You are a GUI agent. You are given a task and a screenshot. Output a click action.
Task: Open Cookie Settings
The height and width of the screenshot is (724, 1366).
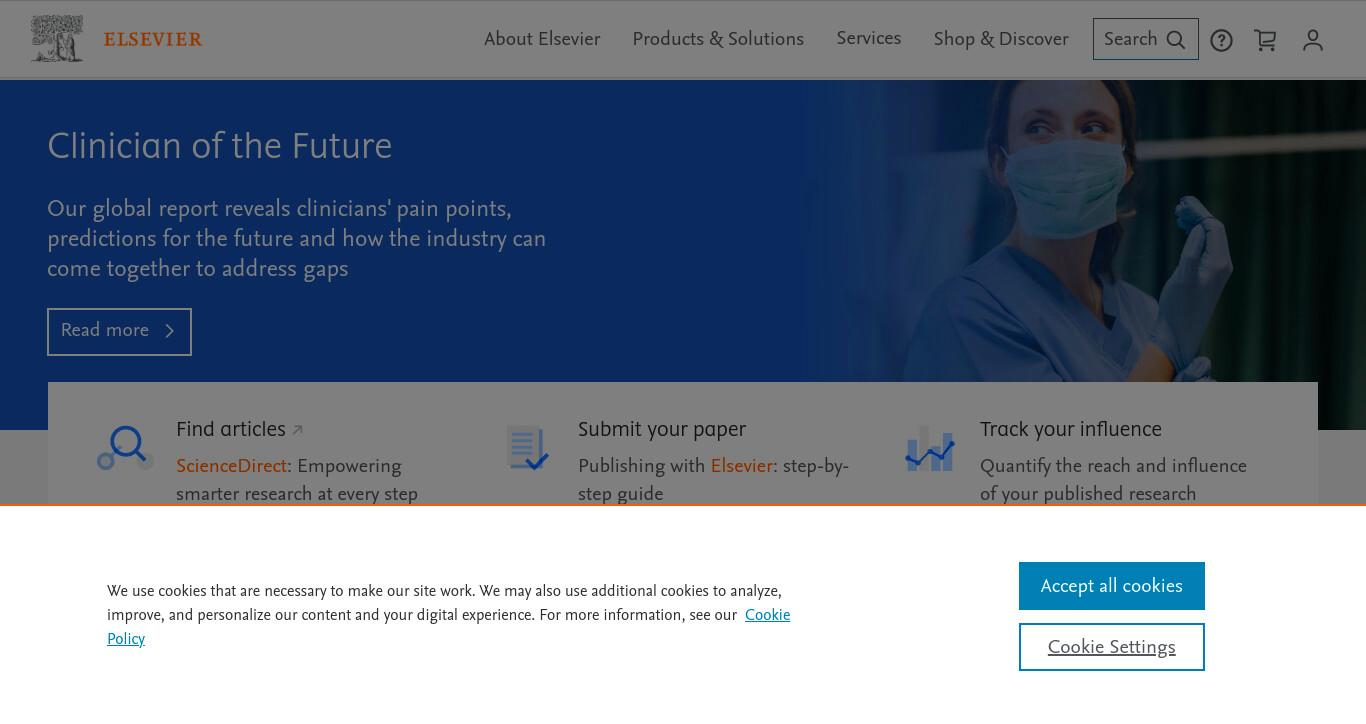[x=1111, y=647]
